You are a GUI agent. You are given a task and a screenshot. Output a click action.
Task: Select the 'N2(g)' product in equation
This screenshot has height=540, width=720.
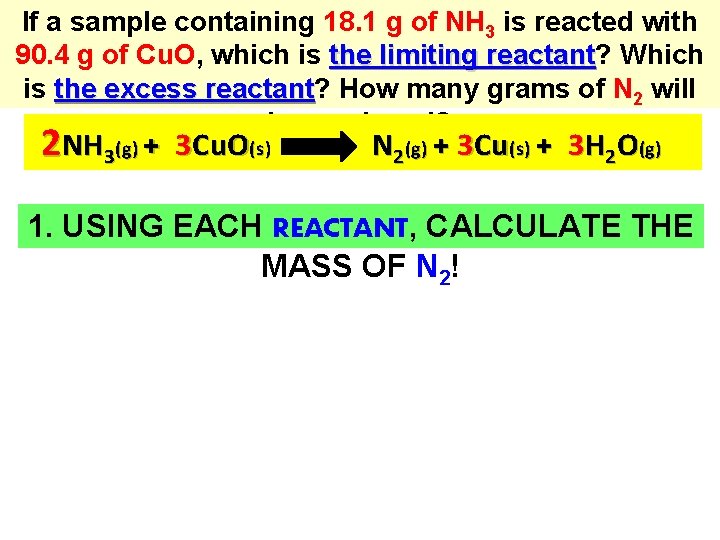tap(400, 148)
